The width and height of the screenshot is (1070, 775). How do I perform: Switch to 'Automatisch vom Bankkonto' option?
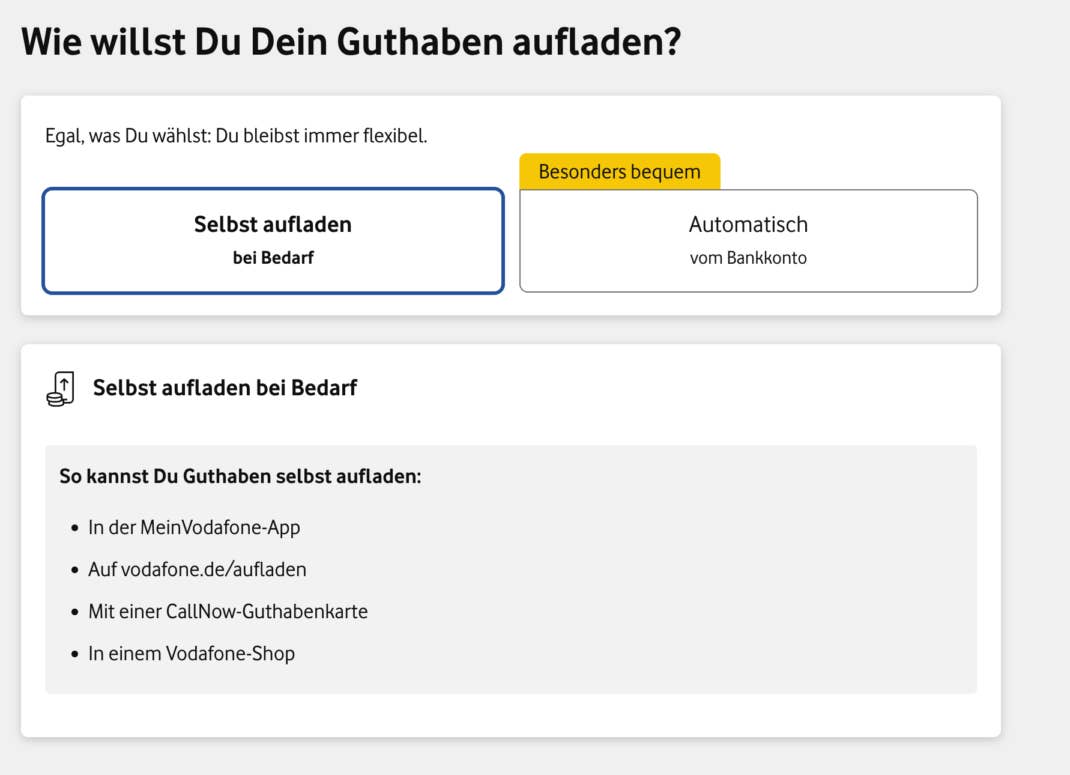[748, 240]
